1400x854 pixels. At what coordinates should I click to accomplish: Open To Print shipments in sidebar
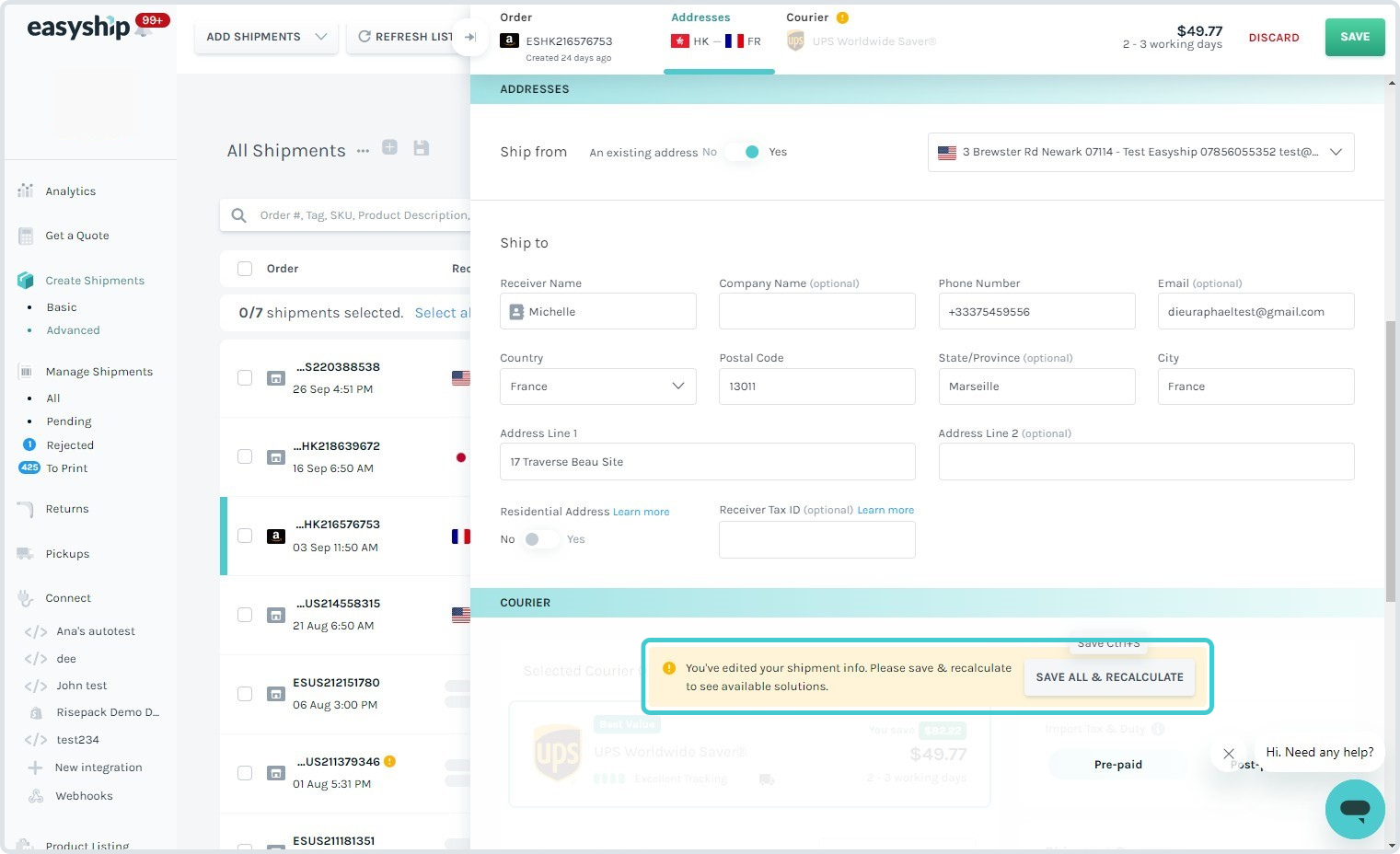point(67,468)
